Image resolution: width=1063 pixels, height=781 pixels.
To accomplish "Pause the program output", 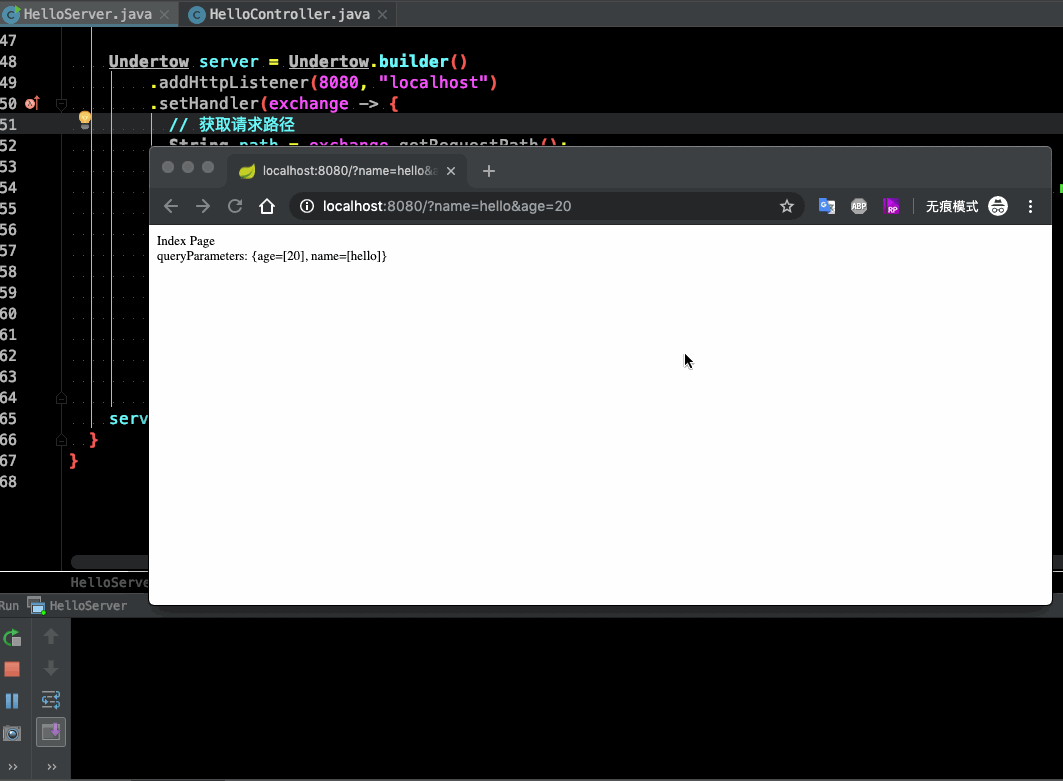I will tap(12, 701).
